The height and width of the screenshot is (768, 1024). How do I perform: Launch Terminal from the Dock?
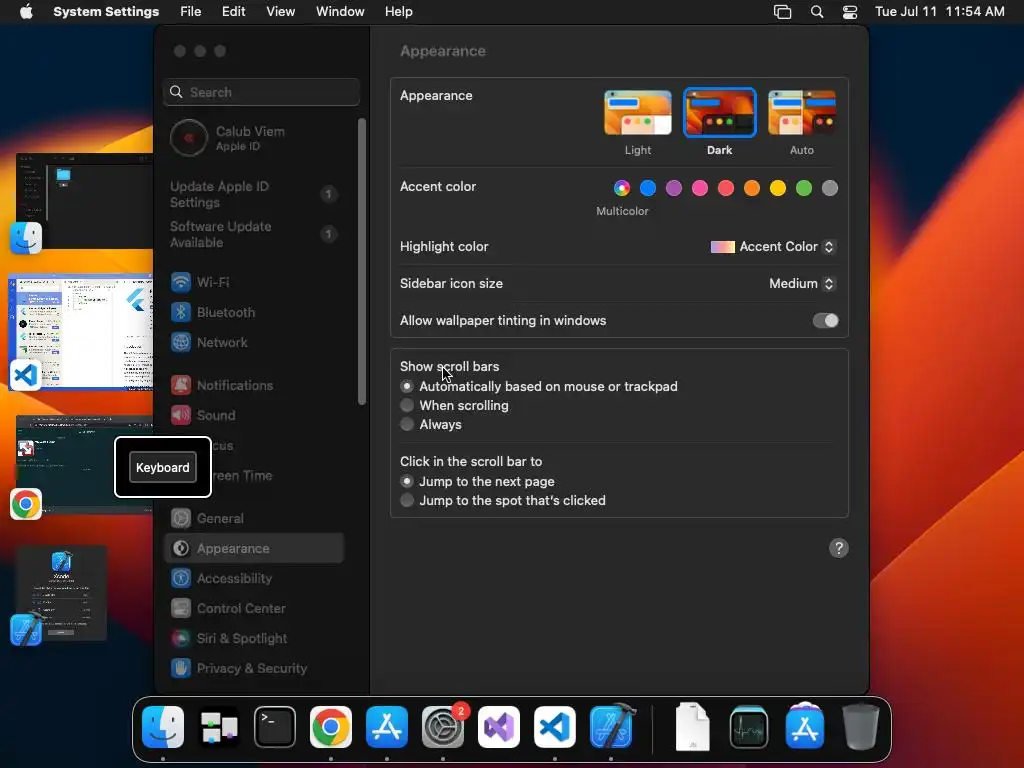pyautogui.click(x=275, y=727)
